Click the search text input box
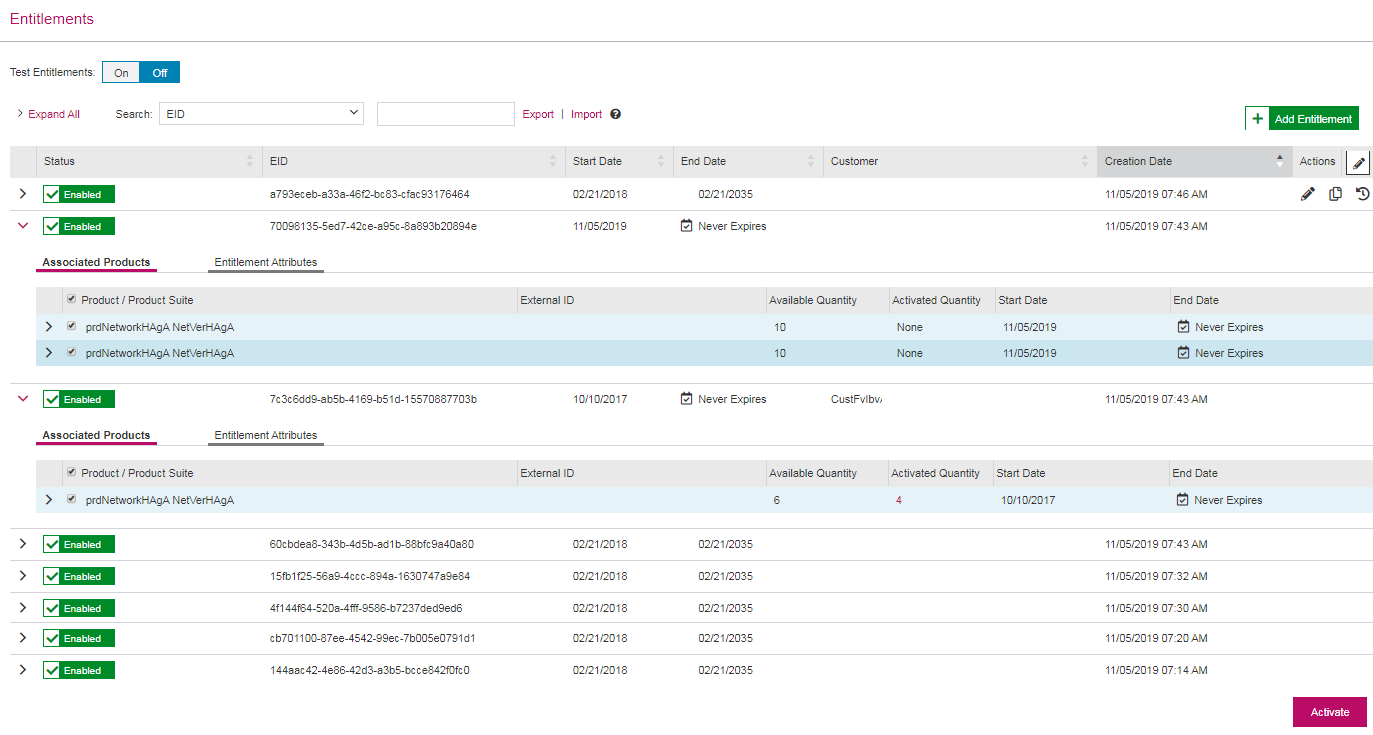1373x735 pixels. coord(445,114)
